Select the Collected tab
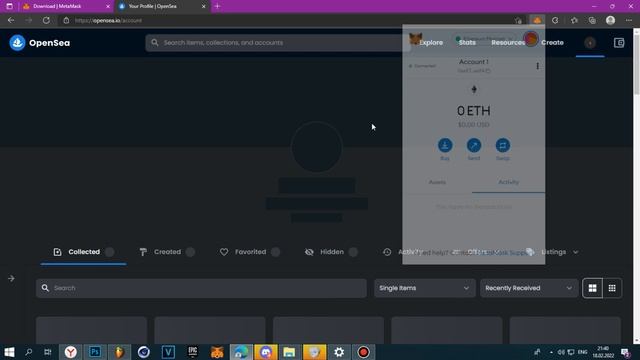This screenshot has height=360, width=640. coord(83,252)
